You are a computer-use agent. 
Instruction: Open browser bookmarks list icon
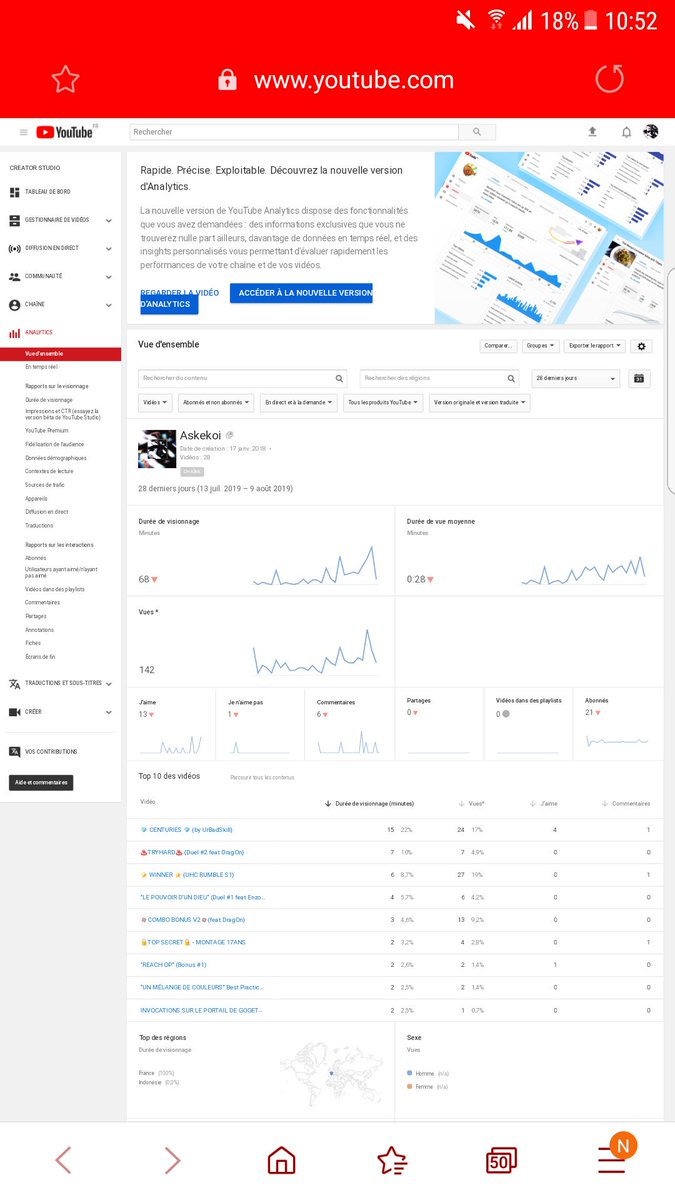392,1160
